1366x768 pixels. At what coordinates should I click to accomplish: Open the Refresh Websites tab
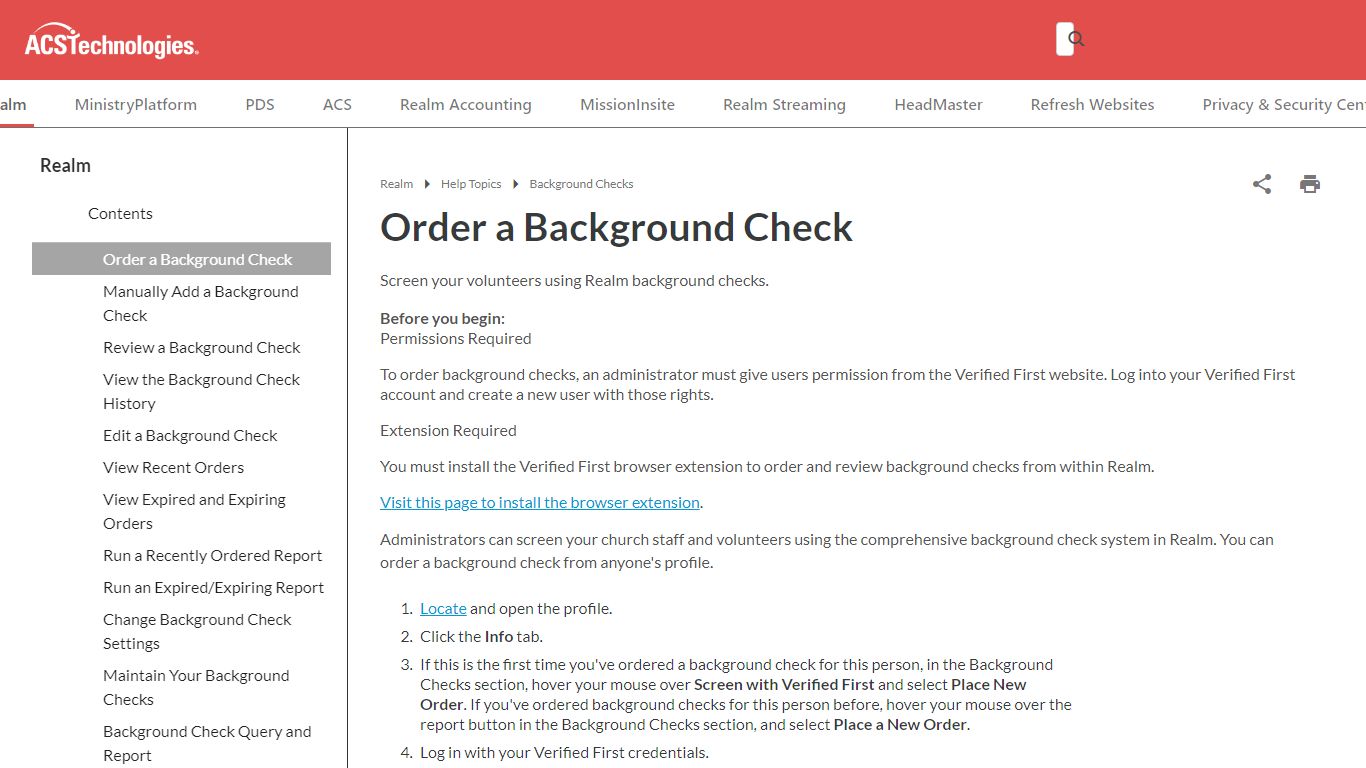[x=1092, y=104]
